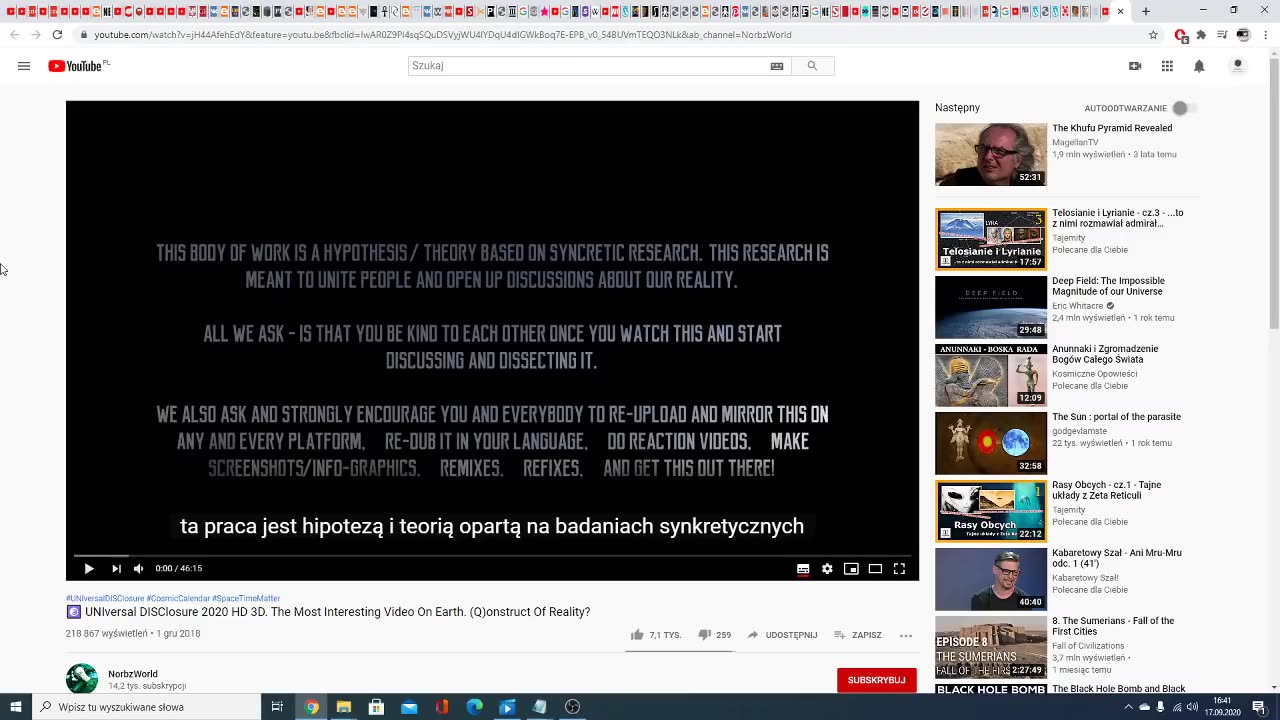The width and height of the screenshot is (1280, 720).
Task: Mute the video volume
Action: point(139,568)
